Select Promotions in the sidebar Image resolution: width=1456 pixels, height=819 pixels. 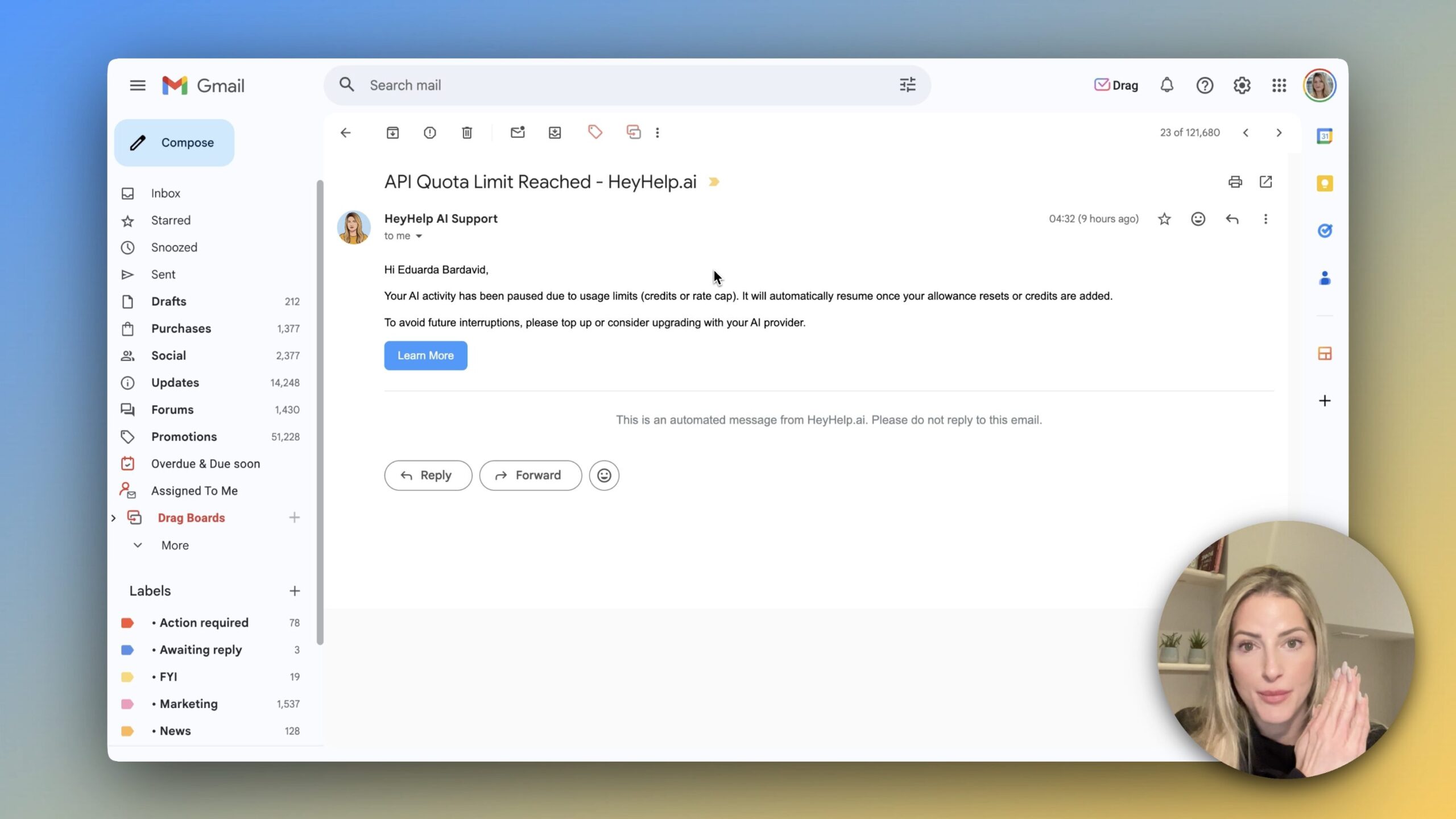183,436
